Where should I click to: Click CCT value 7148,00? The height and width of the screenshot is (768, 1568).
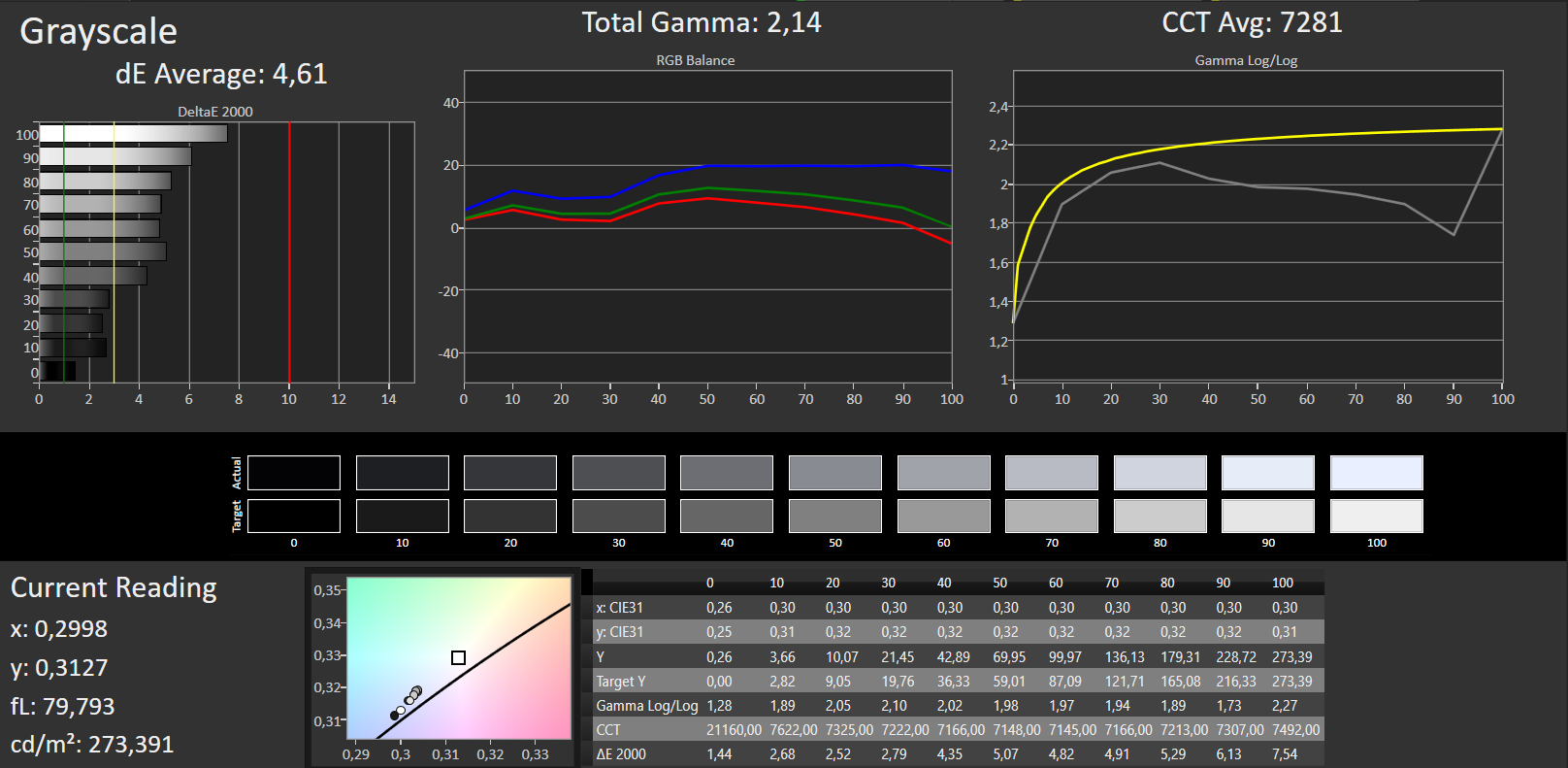(x=1017, y=730)
